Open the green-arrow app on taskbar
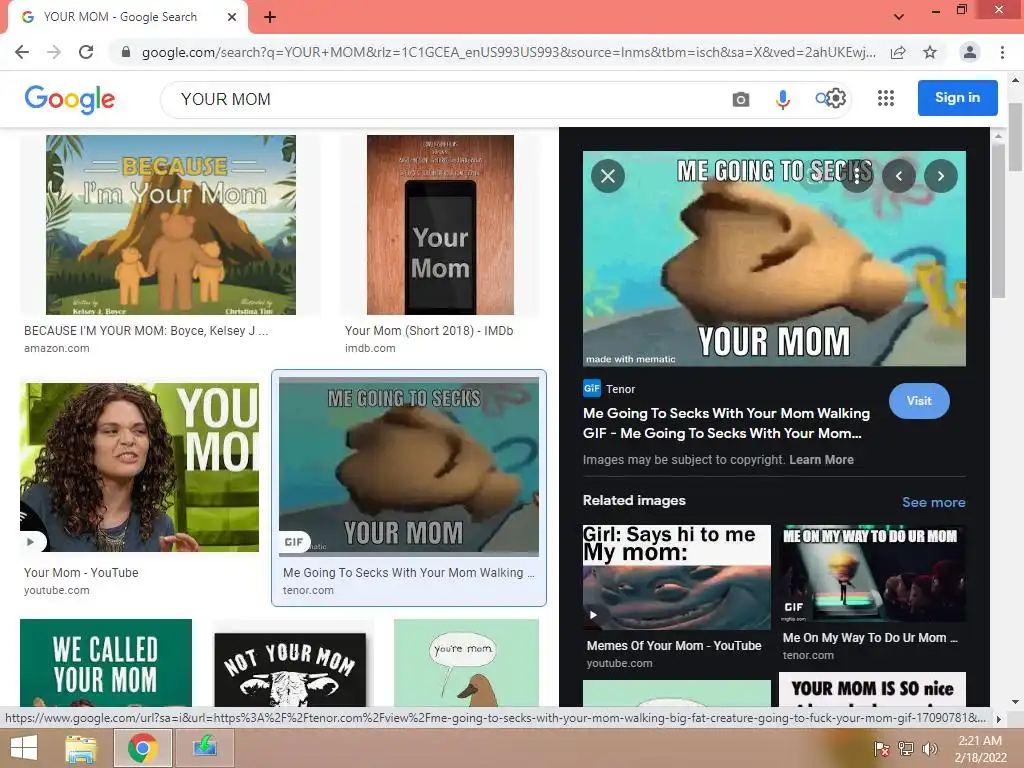 tap(204, 748)
